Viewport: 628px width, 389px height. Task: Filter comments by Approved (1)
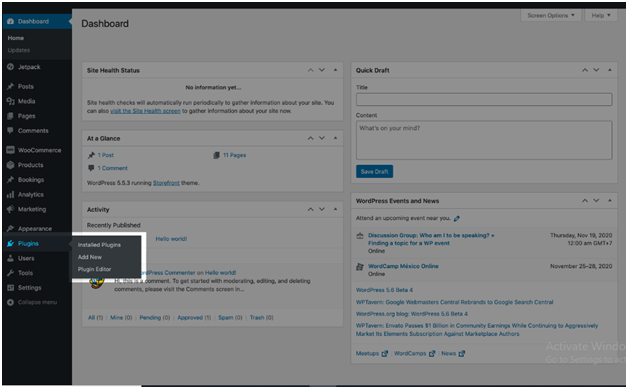point(194,317)
